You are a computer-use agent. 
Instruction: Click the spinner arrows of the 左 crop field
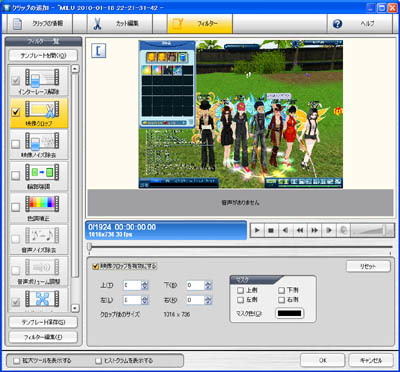coord(145,300)
